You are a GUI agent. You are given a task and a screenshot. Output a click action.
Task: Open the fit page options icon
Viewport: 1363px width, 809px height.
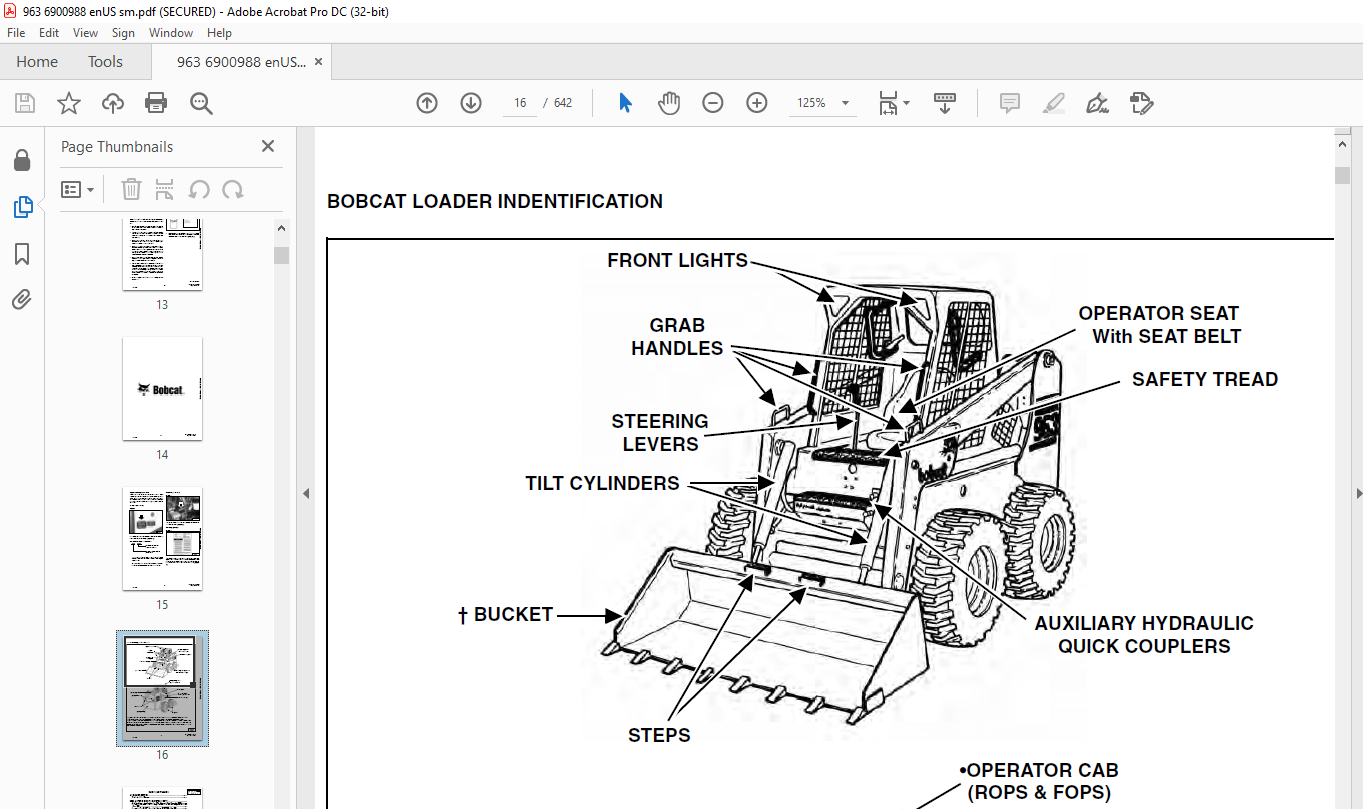pos(888,103)
